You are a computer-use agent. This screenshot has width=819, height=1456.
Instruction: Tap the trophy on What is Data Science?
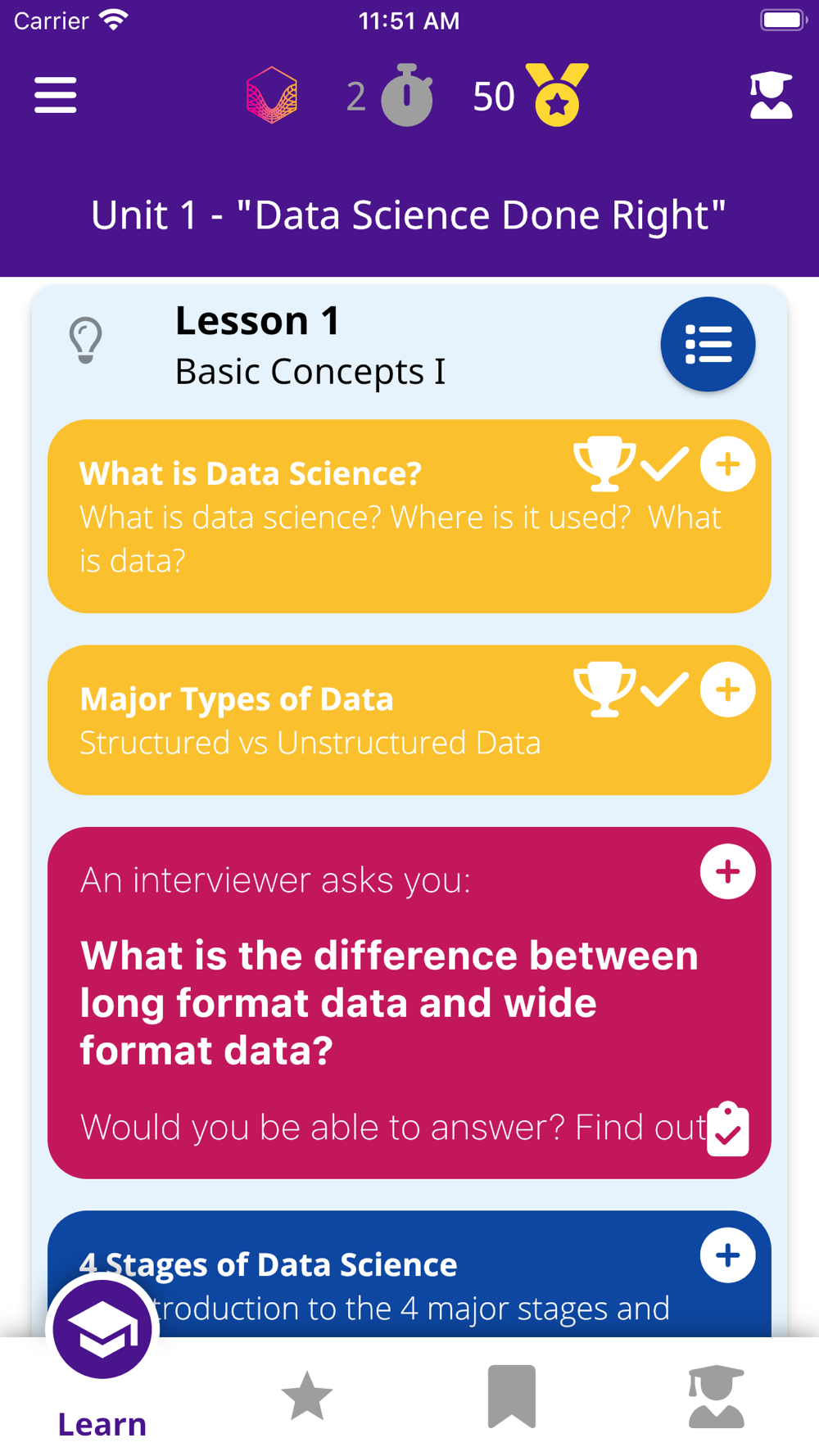604,464
